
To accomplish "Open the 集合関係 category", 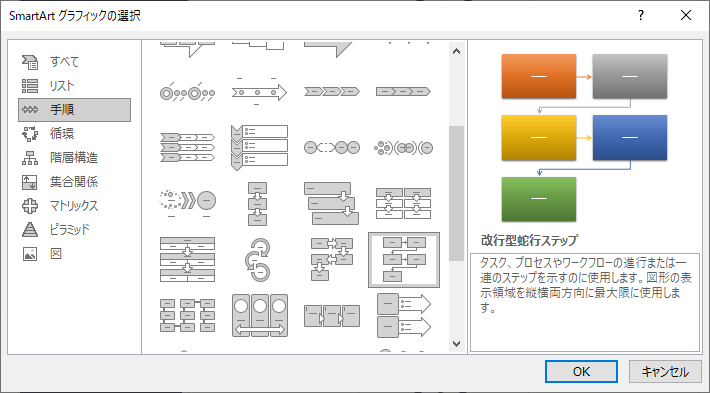I will click(x=74, y=182).
